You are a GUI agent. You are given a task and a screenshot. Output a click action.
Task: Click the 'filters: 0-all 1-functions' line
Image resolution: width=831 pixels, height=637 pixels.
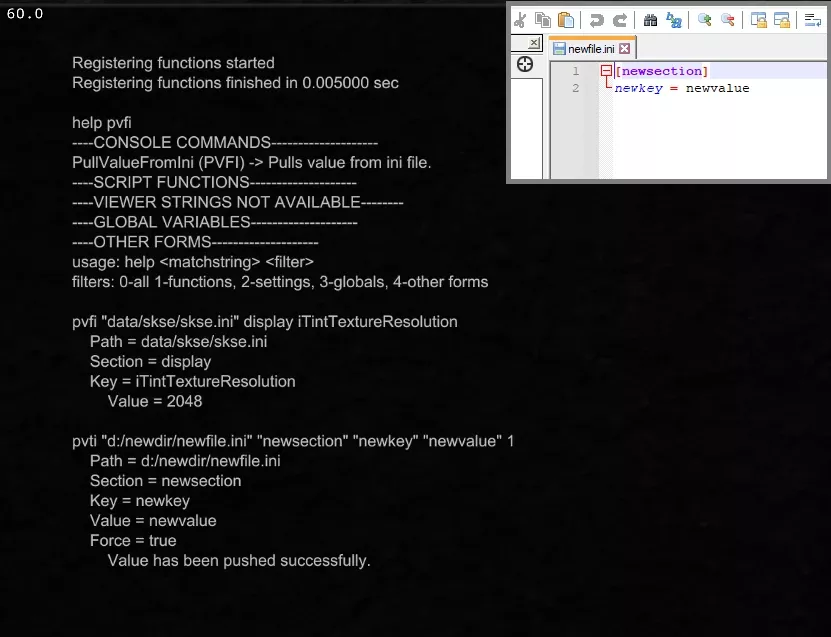pos(280,281)
